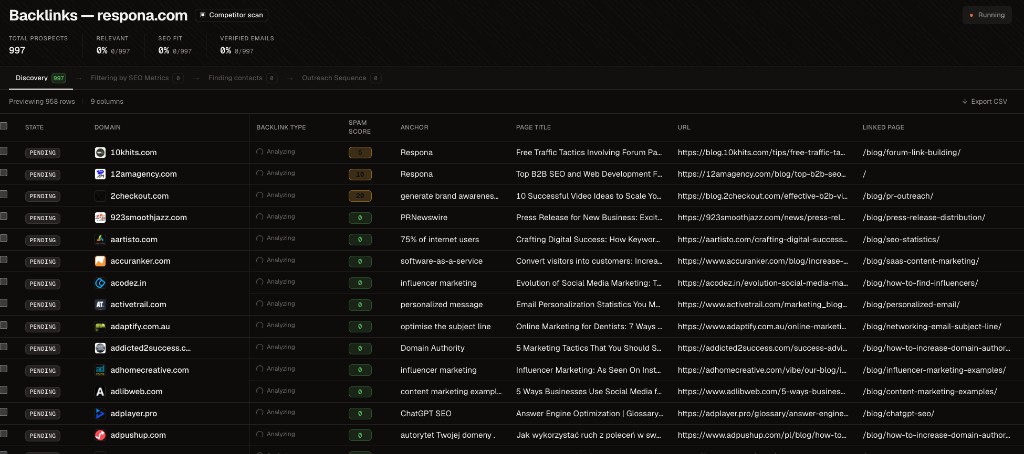Click the PENDING state badge for 2checkout.com
The width and height of the screenshot is (1024, 454).
click(x=42, y=196)
